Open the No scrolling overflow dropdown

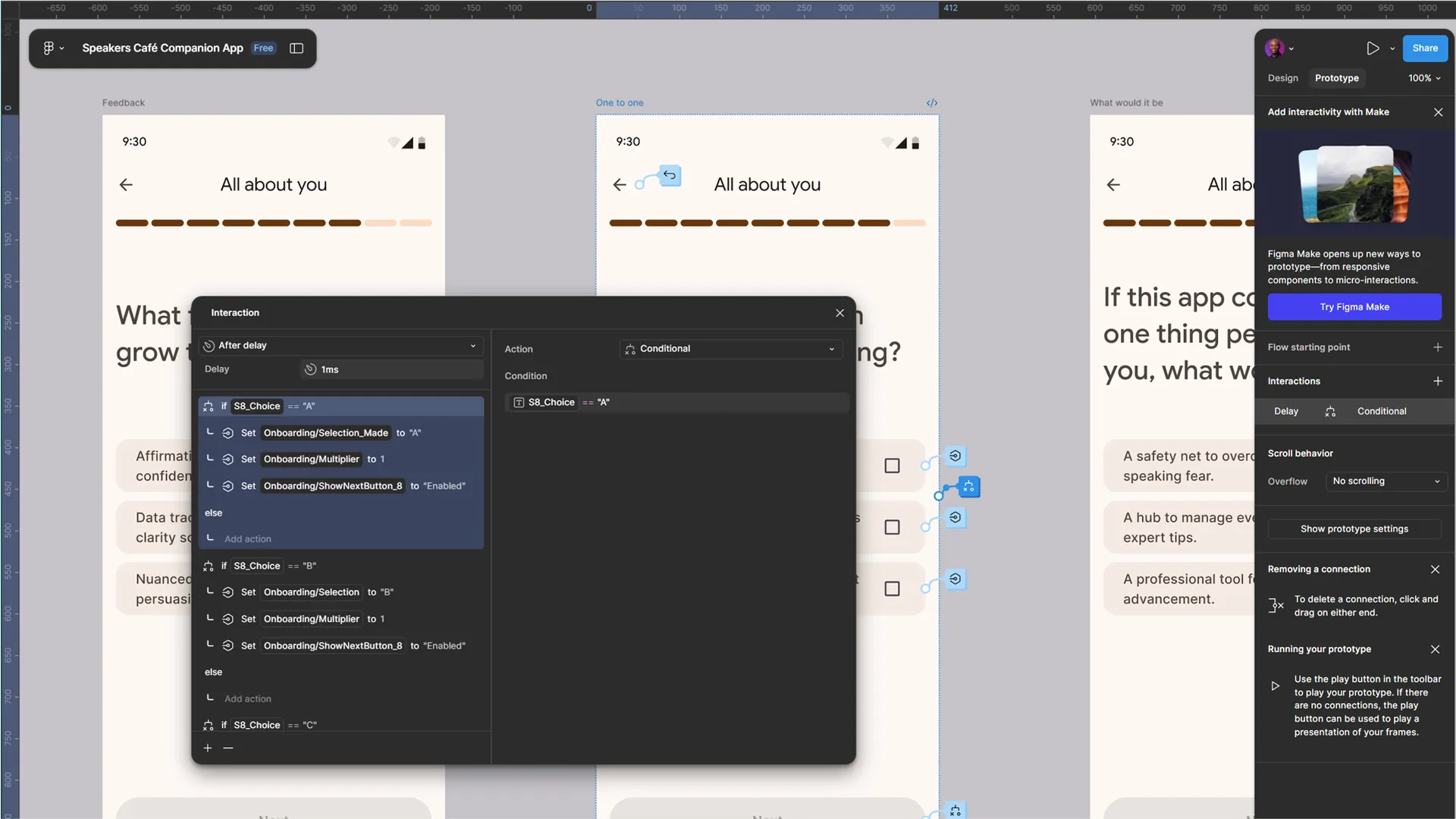pyautogui.click(x=1385, y=481)
